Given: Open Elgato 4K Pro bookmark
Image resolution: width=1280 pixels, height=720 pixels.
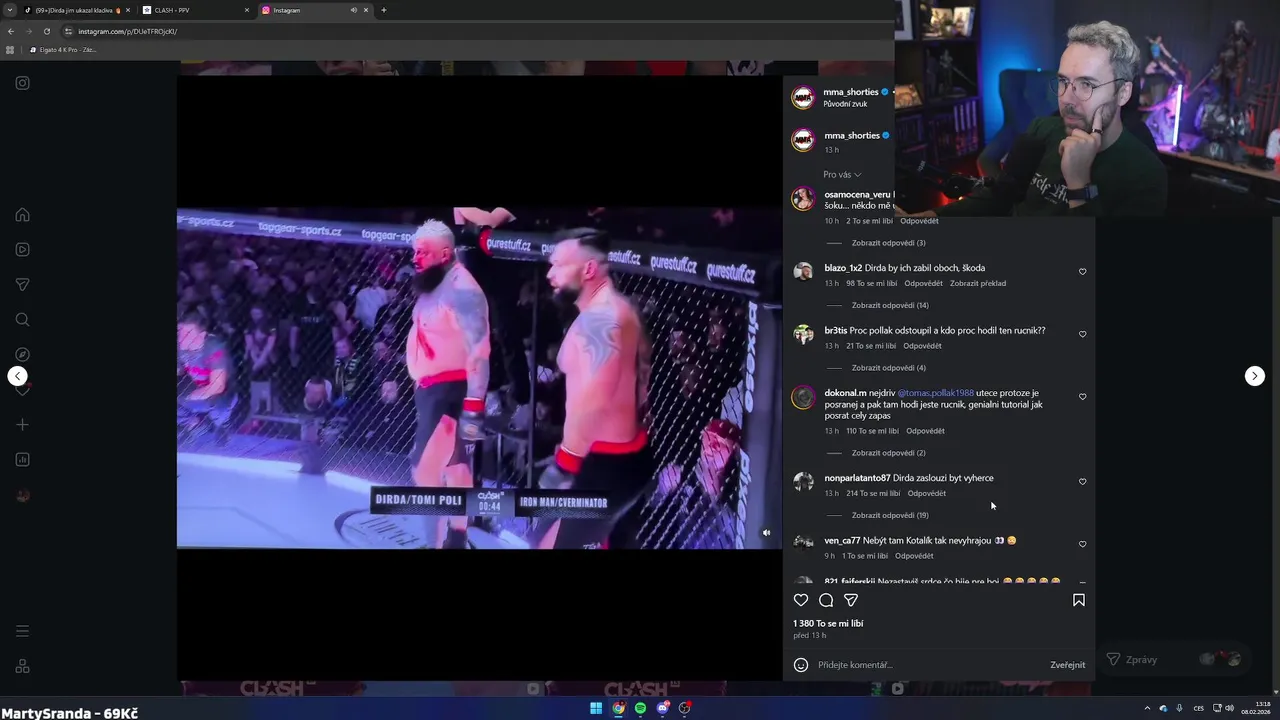Looking at the screenshot, I should pos(63,50).
